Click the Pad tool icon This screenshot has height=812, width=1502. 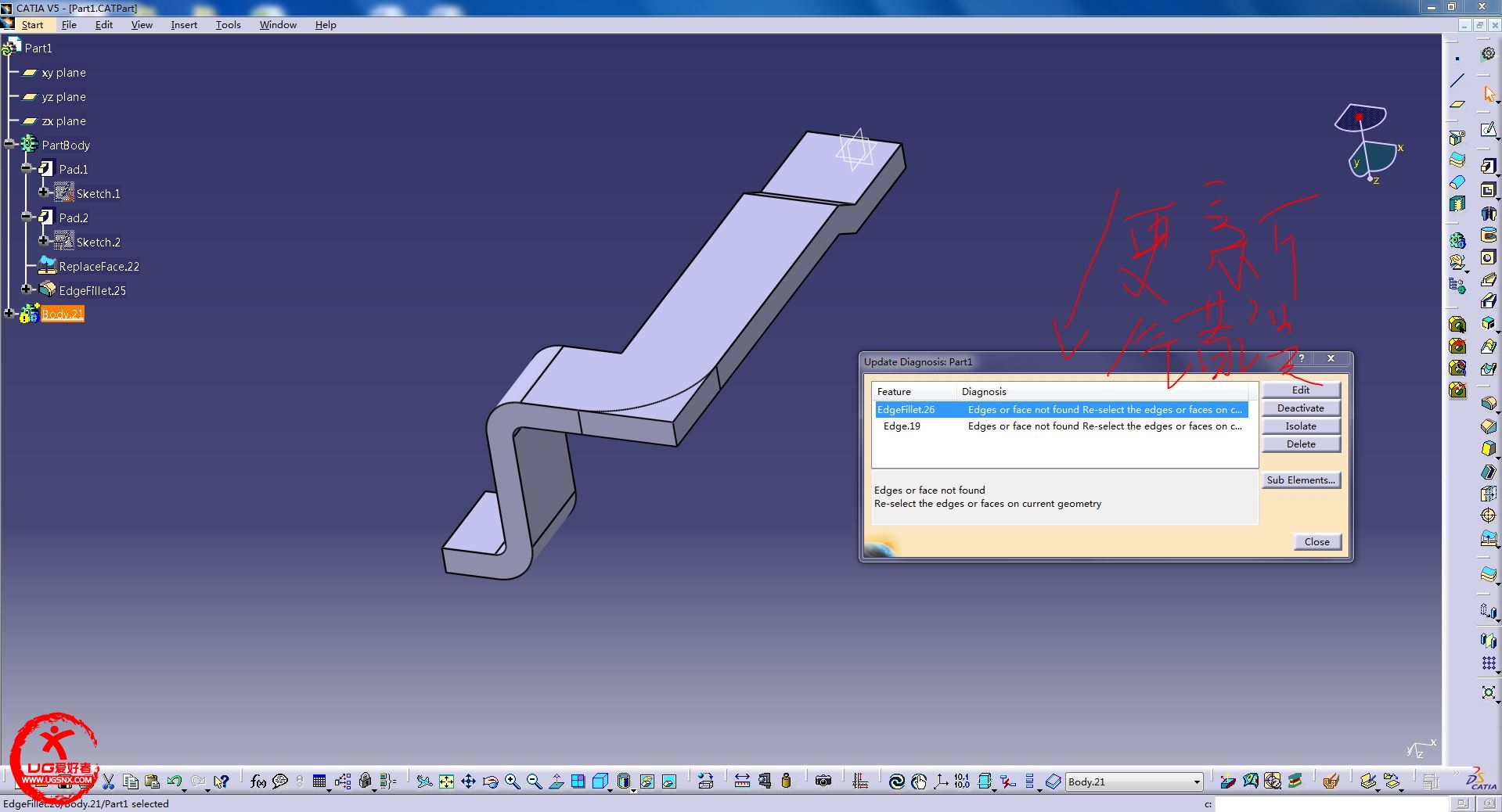pyautogui.click(x=1489, y=166)
